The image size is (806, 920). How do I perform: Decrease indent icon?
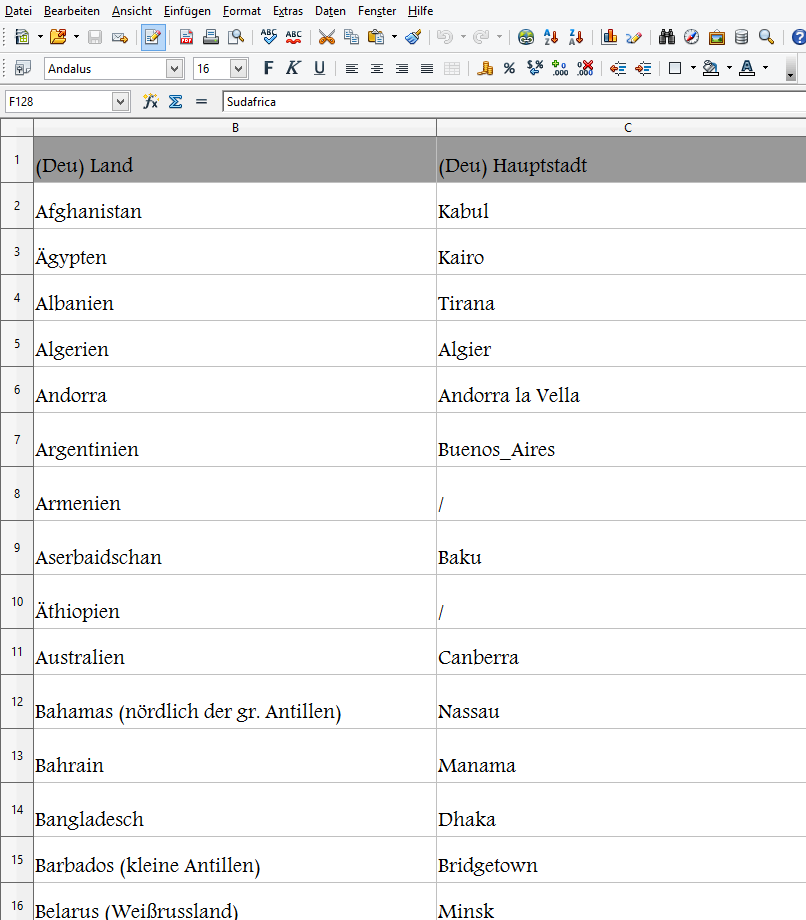coord(618,68)
